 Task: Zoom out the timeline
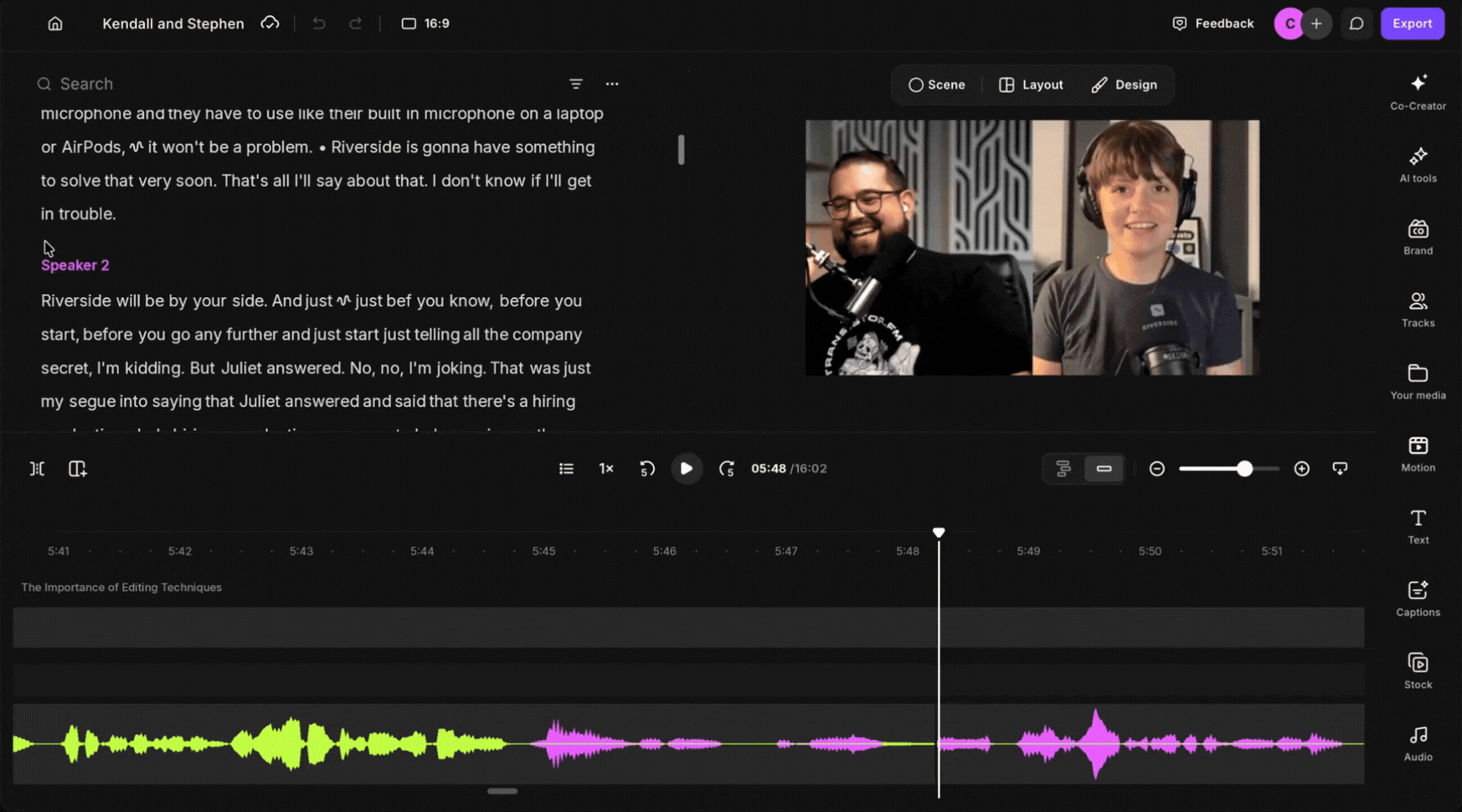coord(1157,469)
